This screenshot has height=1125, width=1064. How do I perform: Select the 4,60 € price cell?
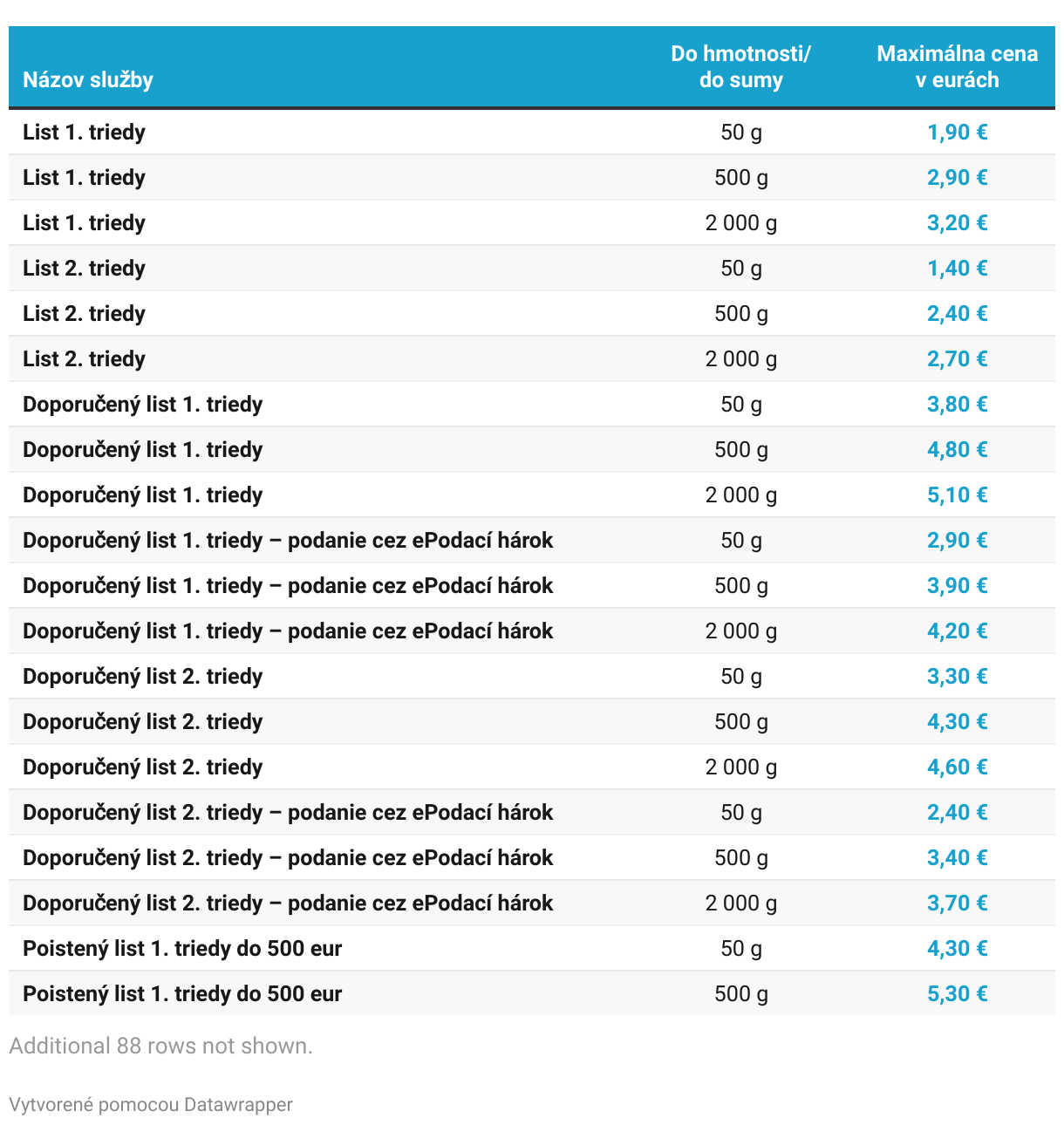[957, 767]
